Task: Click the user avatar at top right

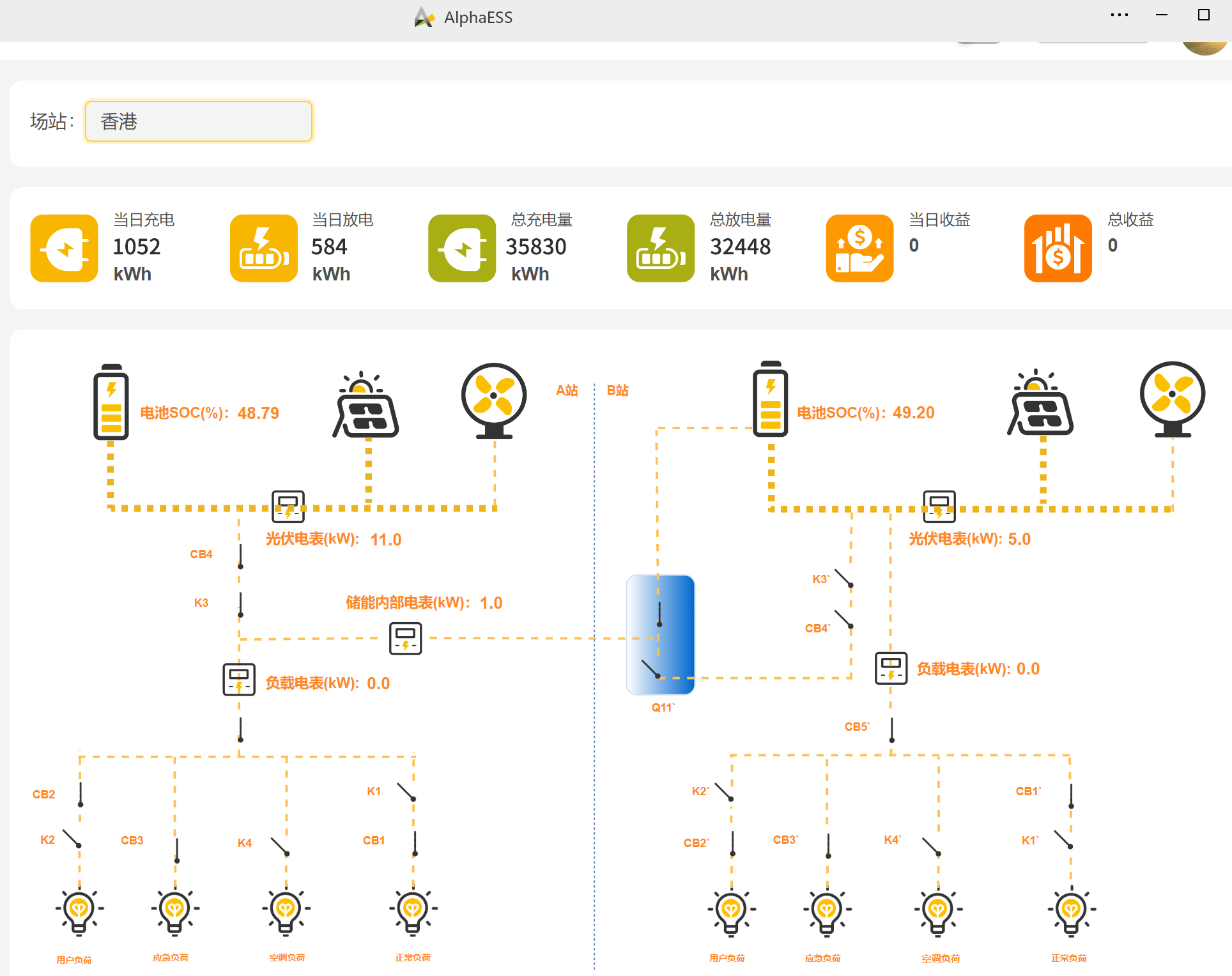Action: pyautogui.click(x=1204, y=46)
